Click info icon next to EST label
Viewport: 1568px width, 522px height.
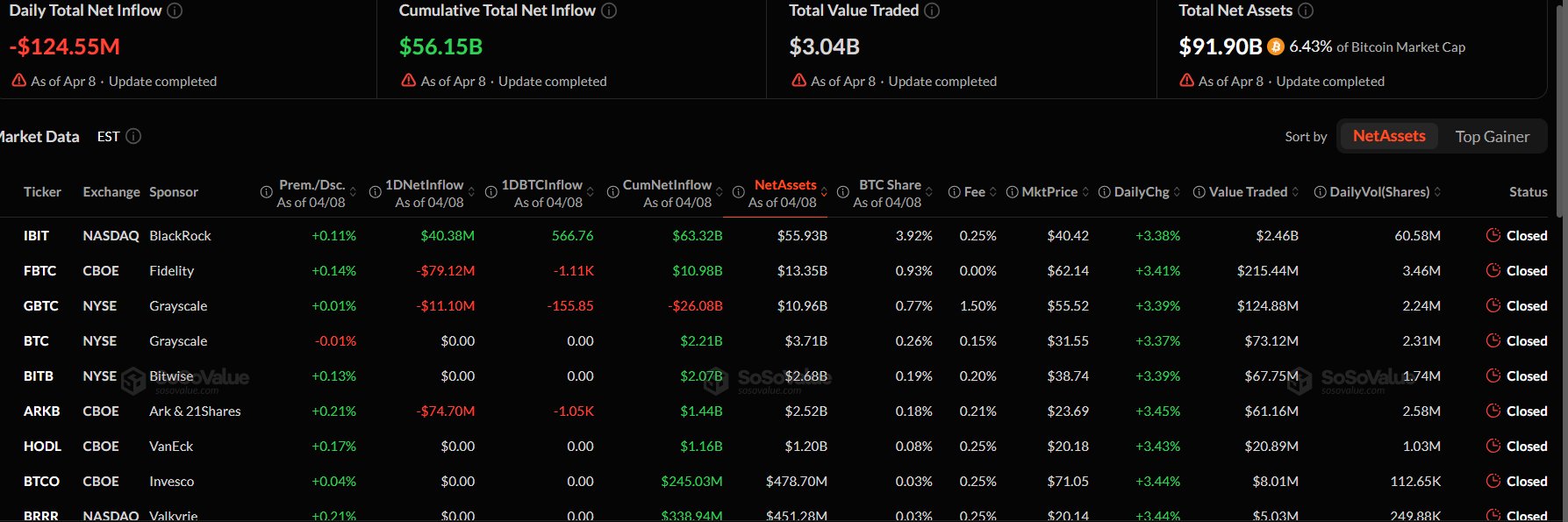(x=133, y=136)
